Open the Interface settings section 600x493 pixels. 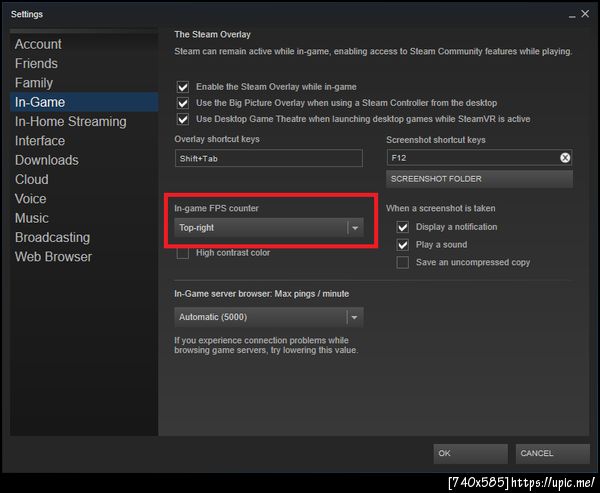[84, 141]
